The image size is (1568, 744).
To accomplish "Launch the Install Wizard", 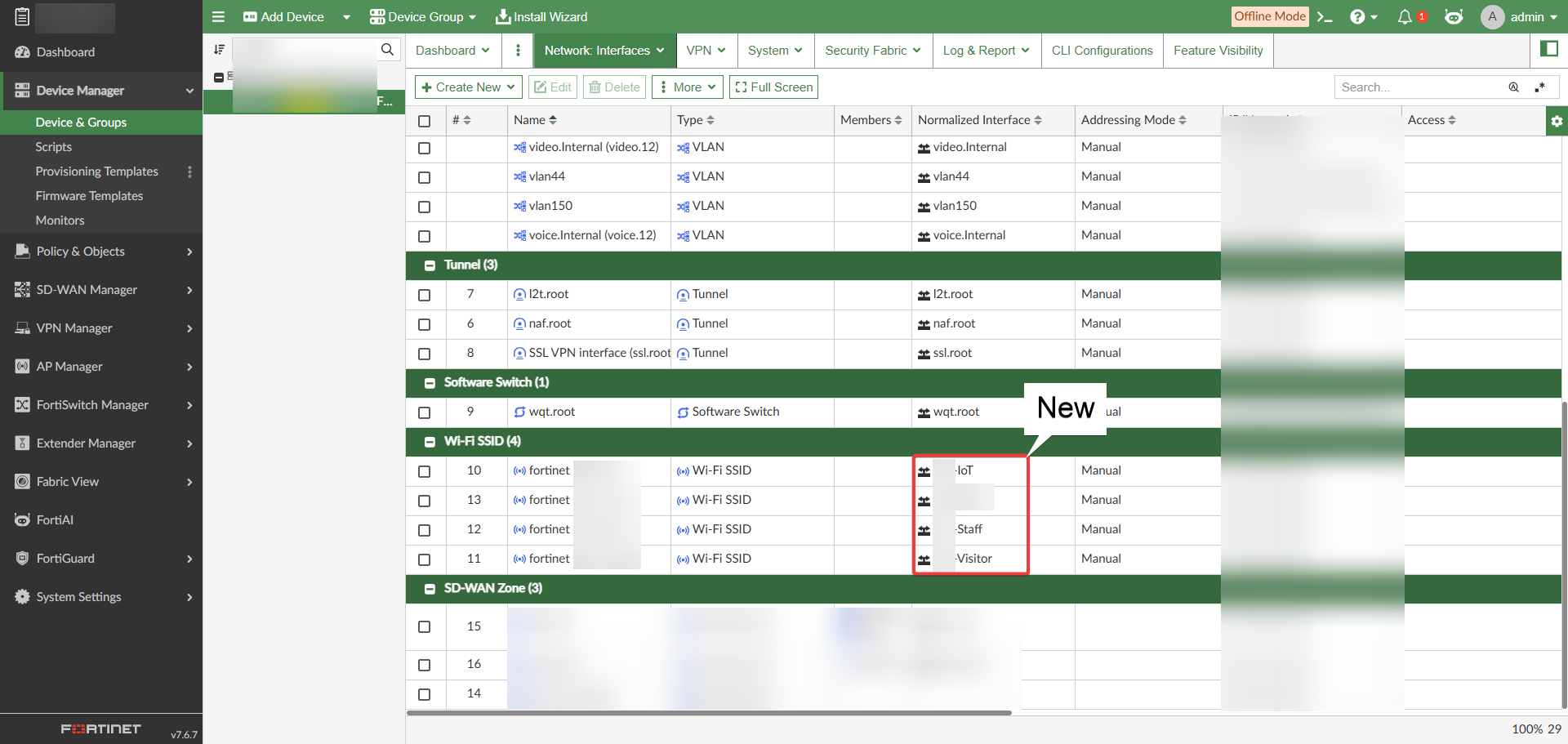I will (541, 16).
